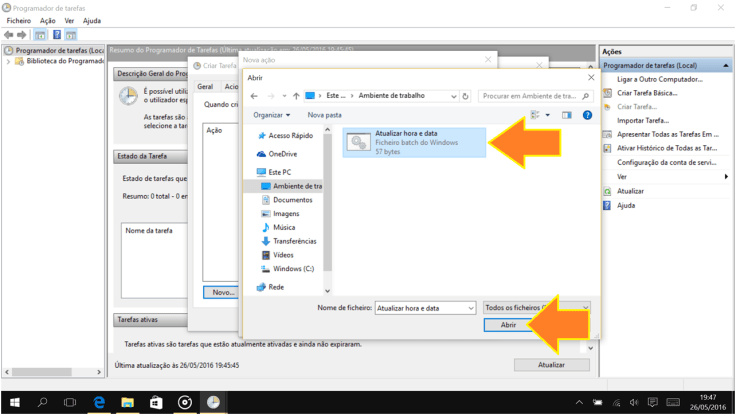Go to Acesso Rápido in the sidebar
This screenshot has height=415, width=736.
click(290, 136)
